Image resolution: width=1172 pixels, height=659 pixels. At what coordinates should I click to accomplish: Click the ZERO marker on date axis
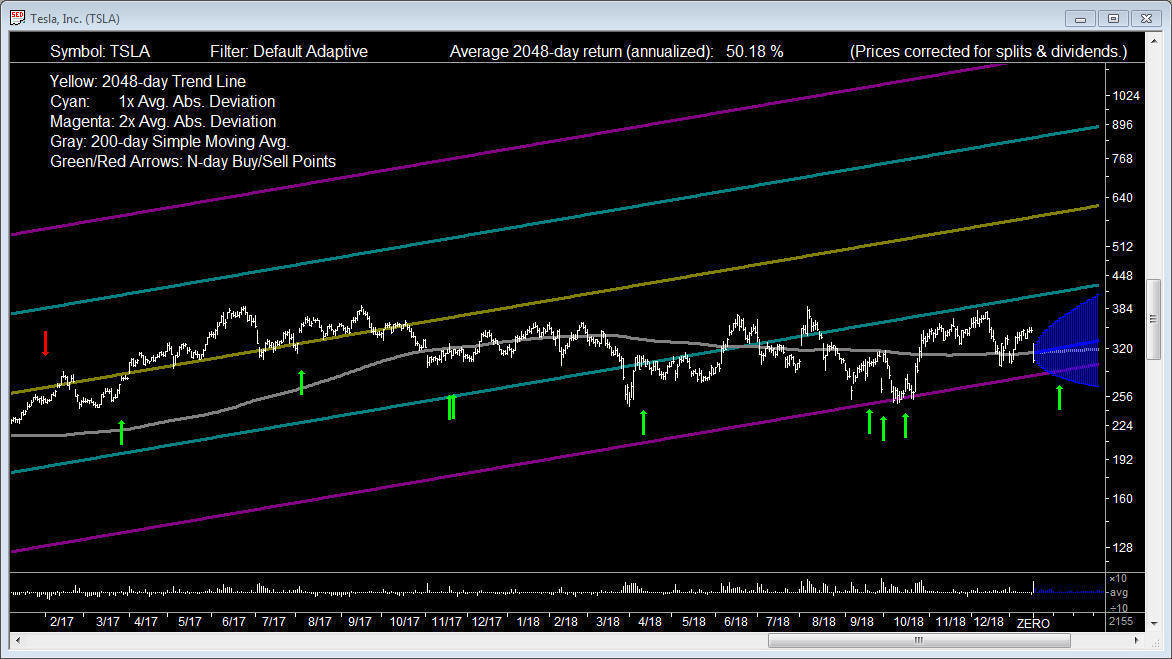click(x=1033, y=623)
